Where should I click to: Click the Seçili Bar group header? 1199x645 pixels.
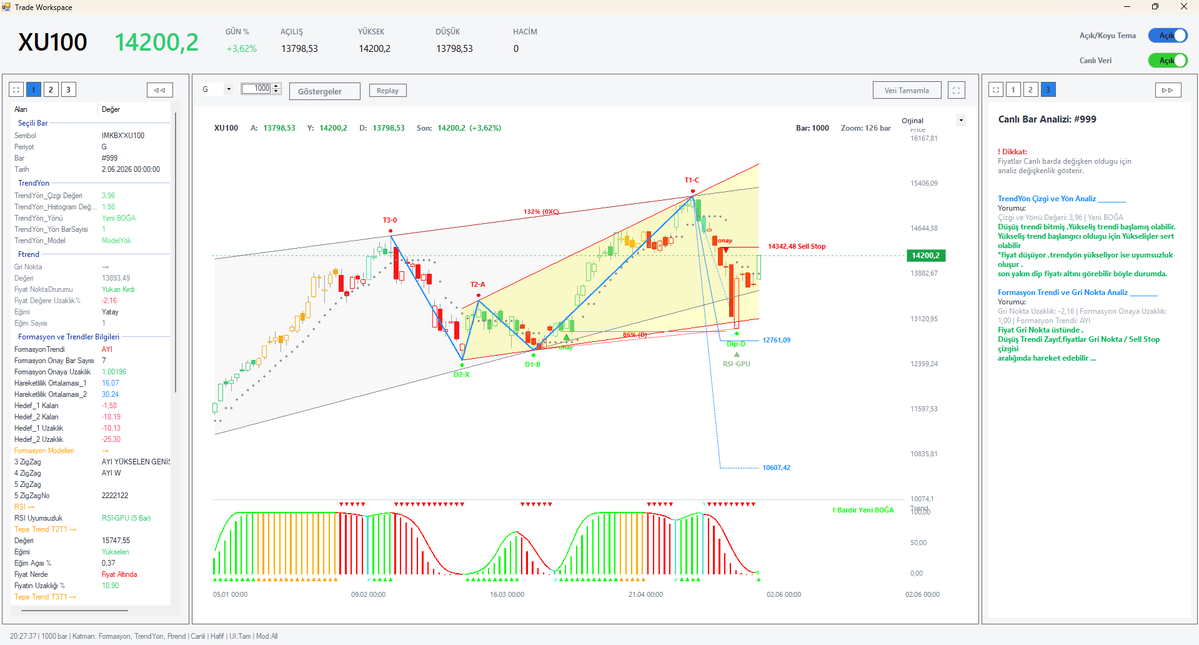tap(33, 123)
